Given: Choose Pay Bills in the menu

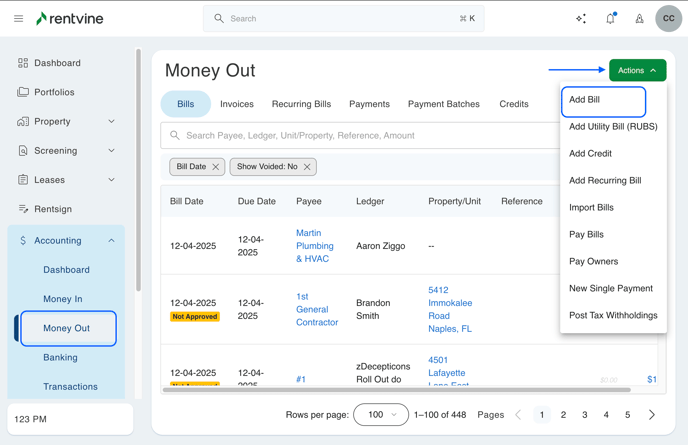Looking at the screenshot, I should click(586, 235).
